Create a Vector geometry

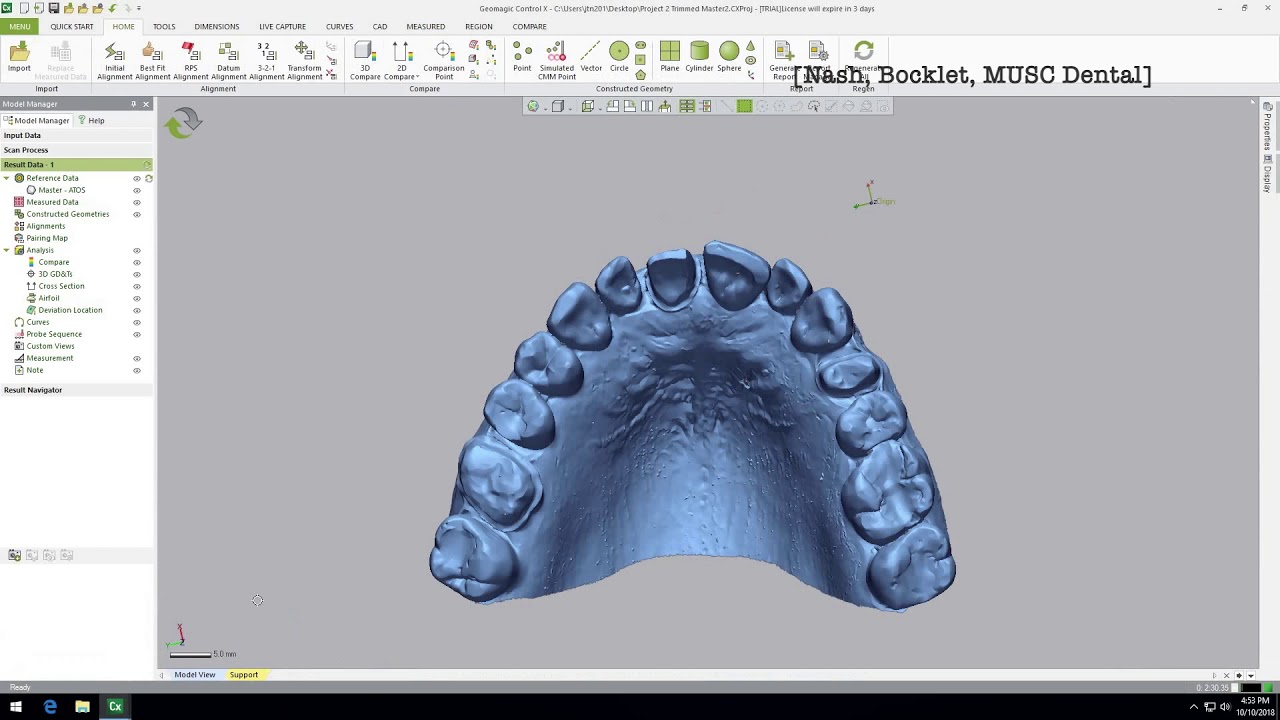pyautogui.click(x=591, y=57)
